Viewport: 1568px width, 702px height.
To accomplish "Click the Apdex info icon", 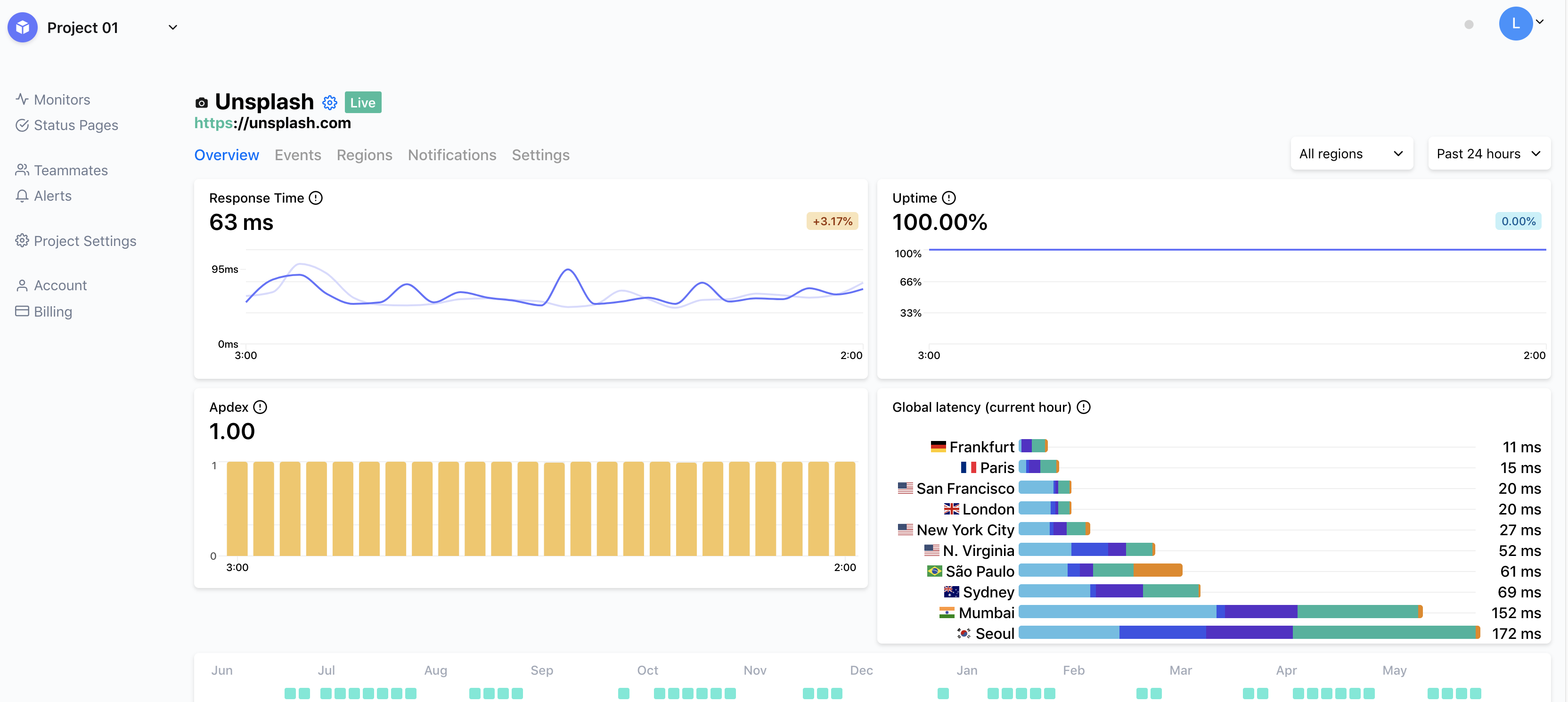I will [260, 407].
